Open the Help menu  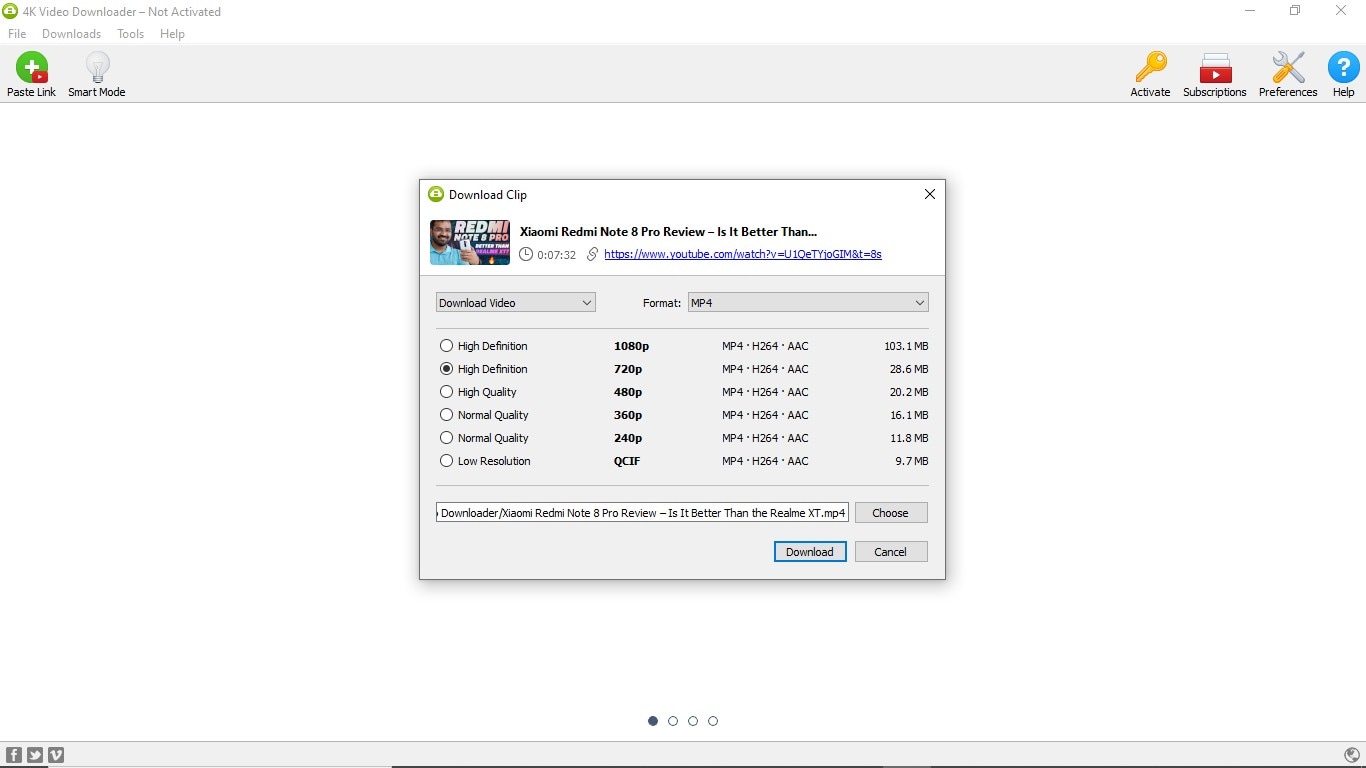[172, 34]
